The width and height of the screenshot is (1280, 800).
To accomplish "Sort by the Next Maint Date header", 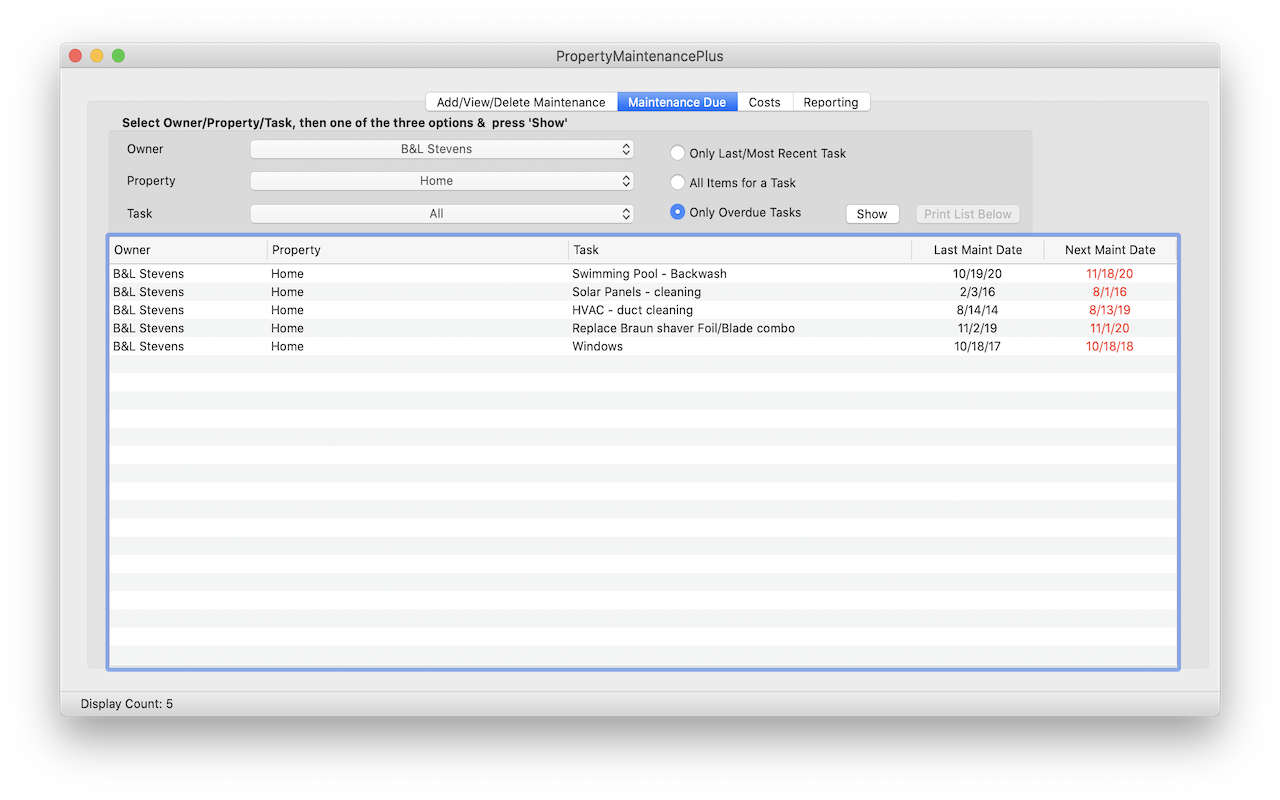I will 1109,250.
